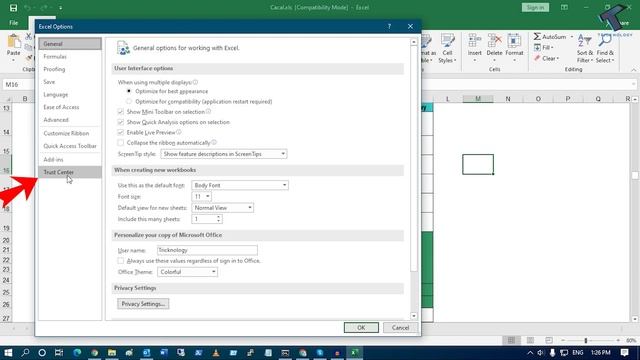Switch to Page Break Preview in status bar

click(549, 340)
